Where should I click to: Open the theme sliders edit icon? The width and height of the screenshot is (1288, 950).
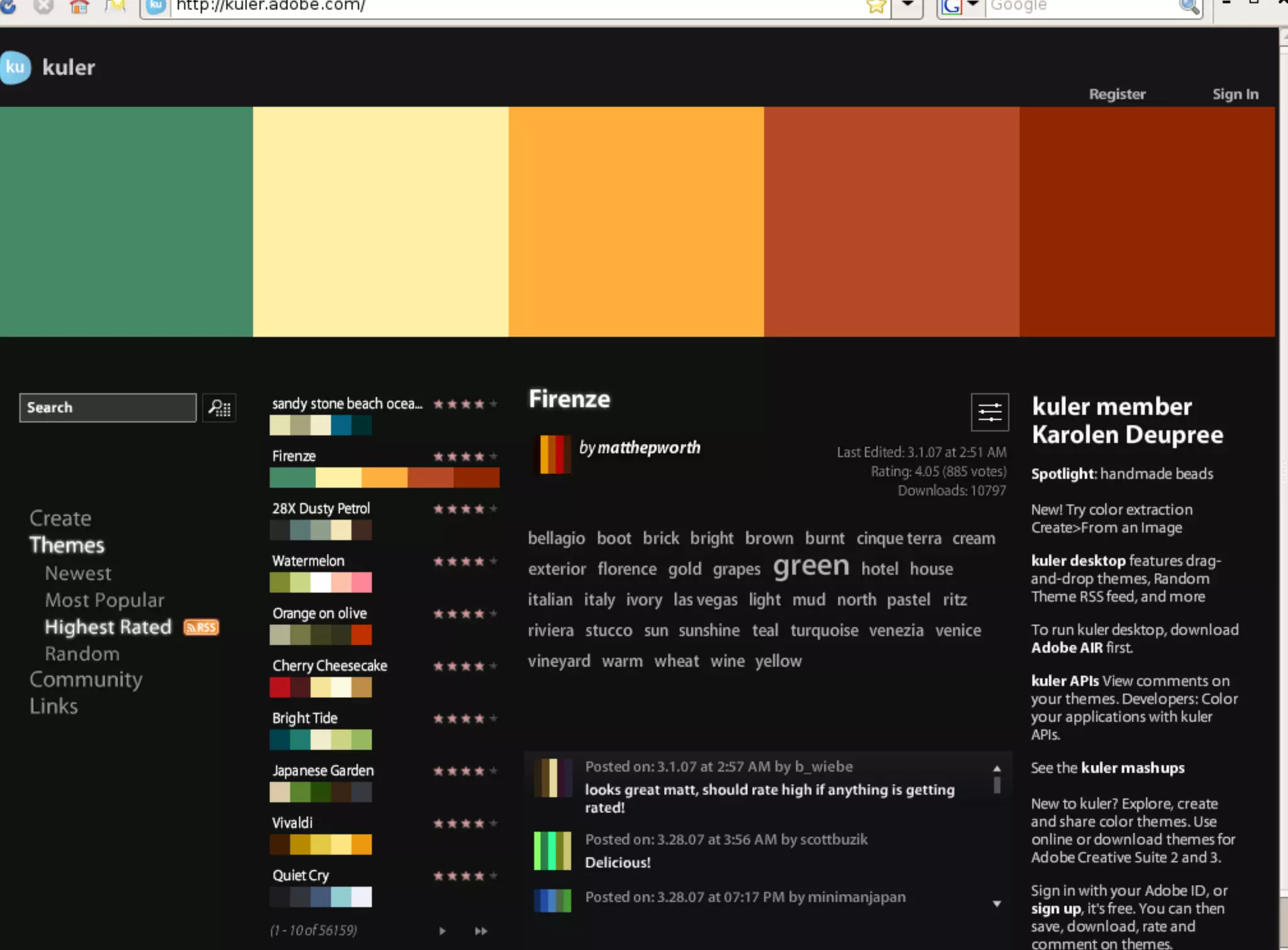tap(989, 413)
